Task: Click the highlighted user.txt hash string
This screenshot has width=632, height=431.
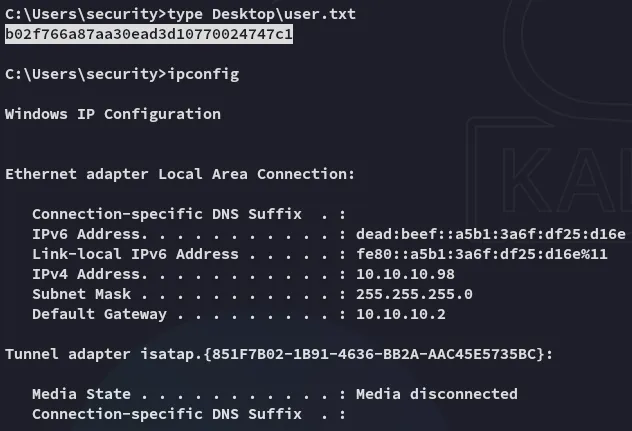Action: (x=149, y=35)
